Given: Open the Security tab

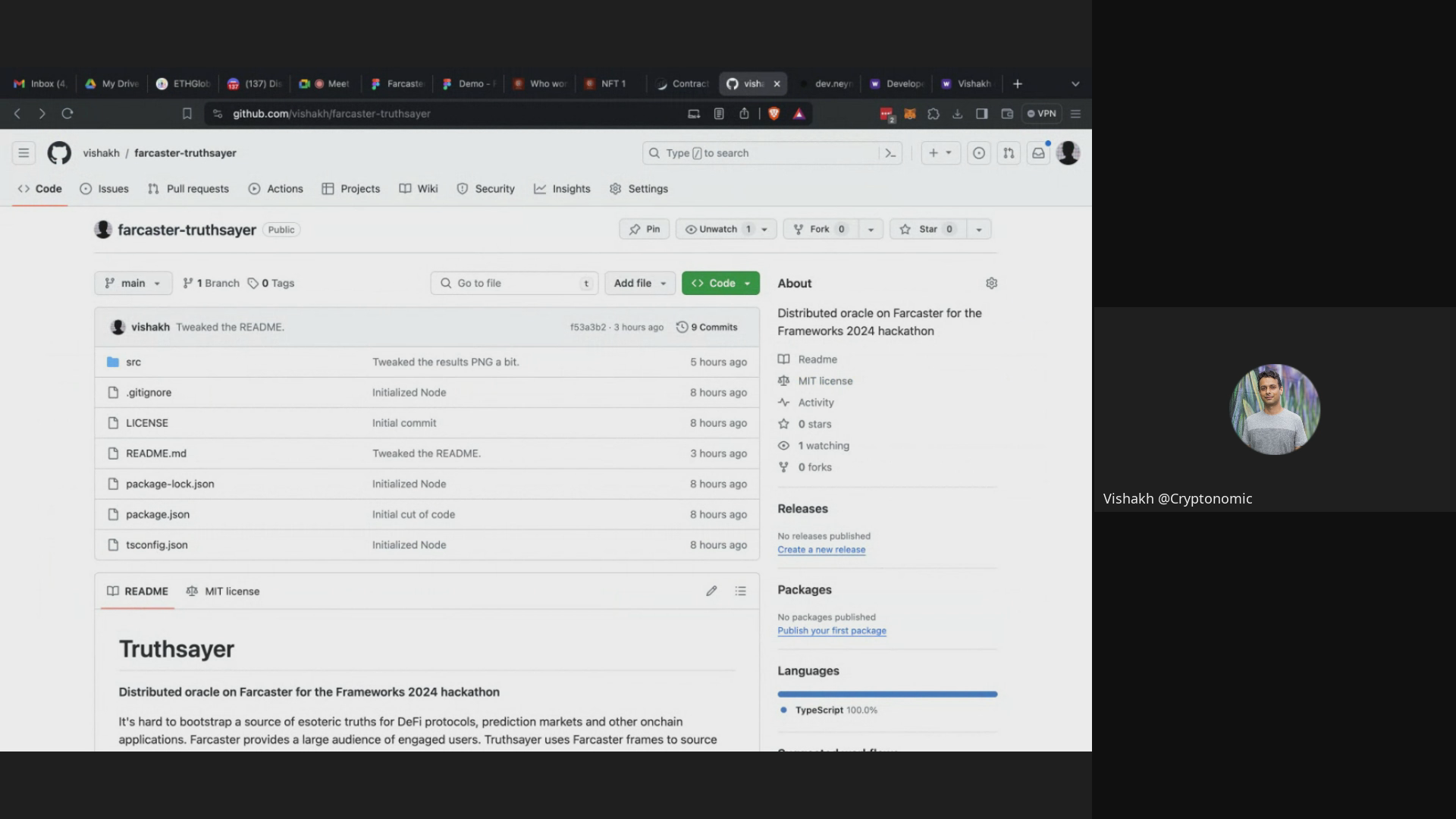Looking at the screenshot, I should pyautogui.click(x=485, y=189).
